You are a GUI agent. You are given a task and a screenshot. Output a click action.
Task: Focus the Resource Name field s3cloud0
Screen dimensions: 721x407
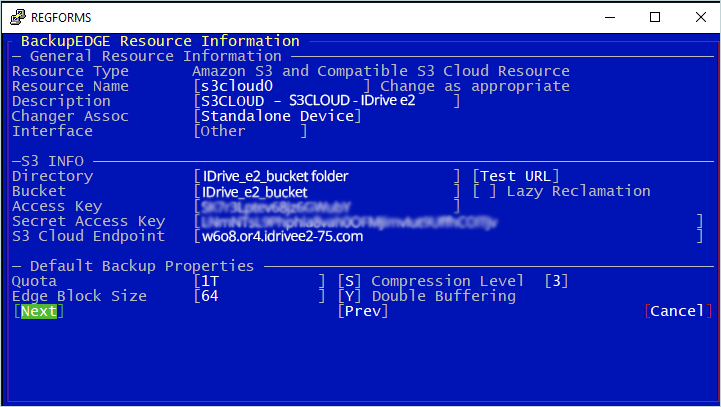pyautogui.click(x=282, y=86)
